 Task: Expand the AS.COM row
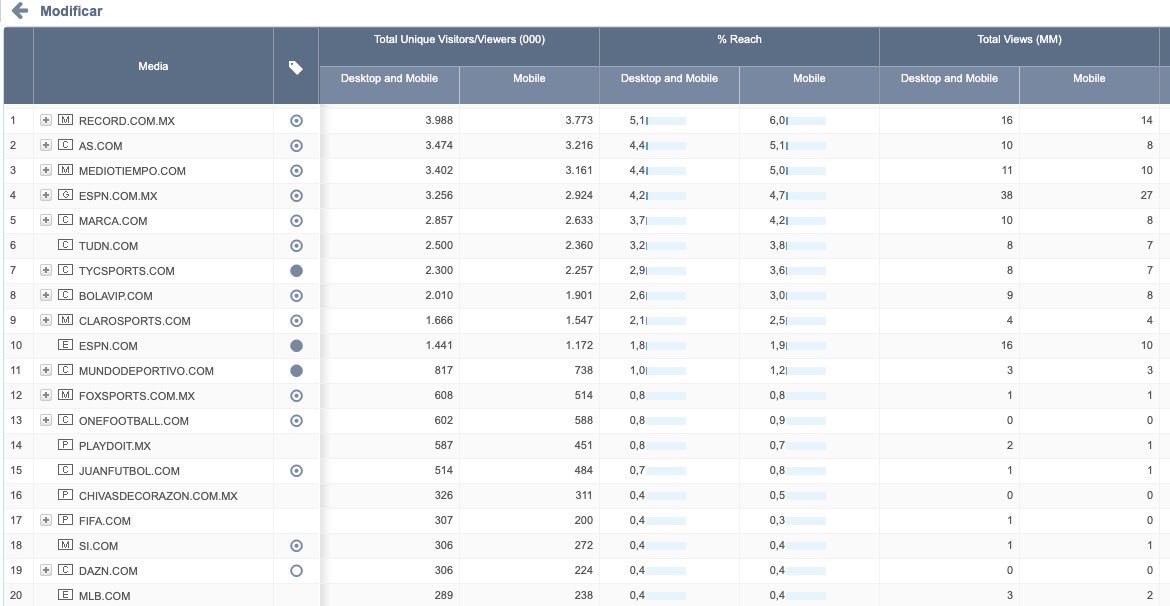point(46,146)
